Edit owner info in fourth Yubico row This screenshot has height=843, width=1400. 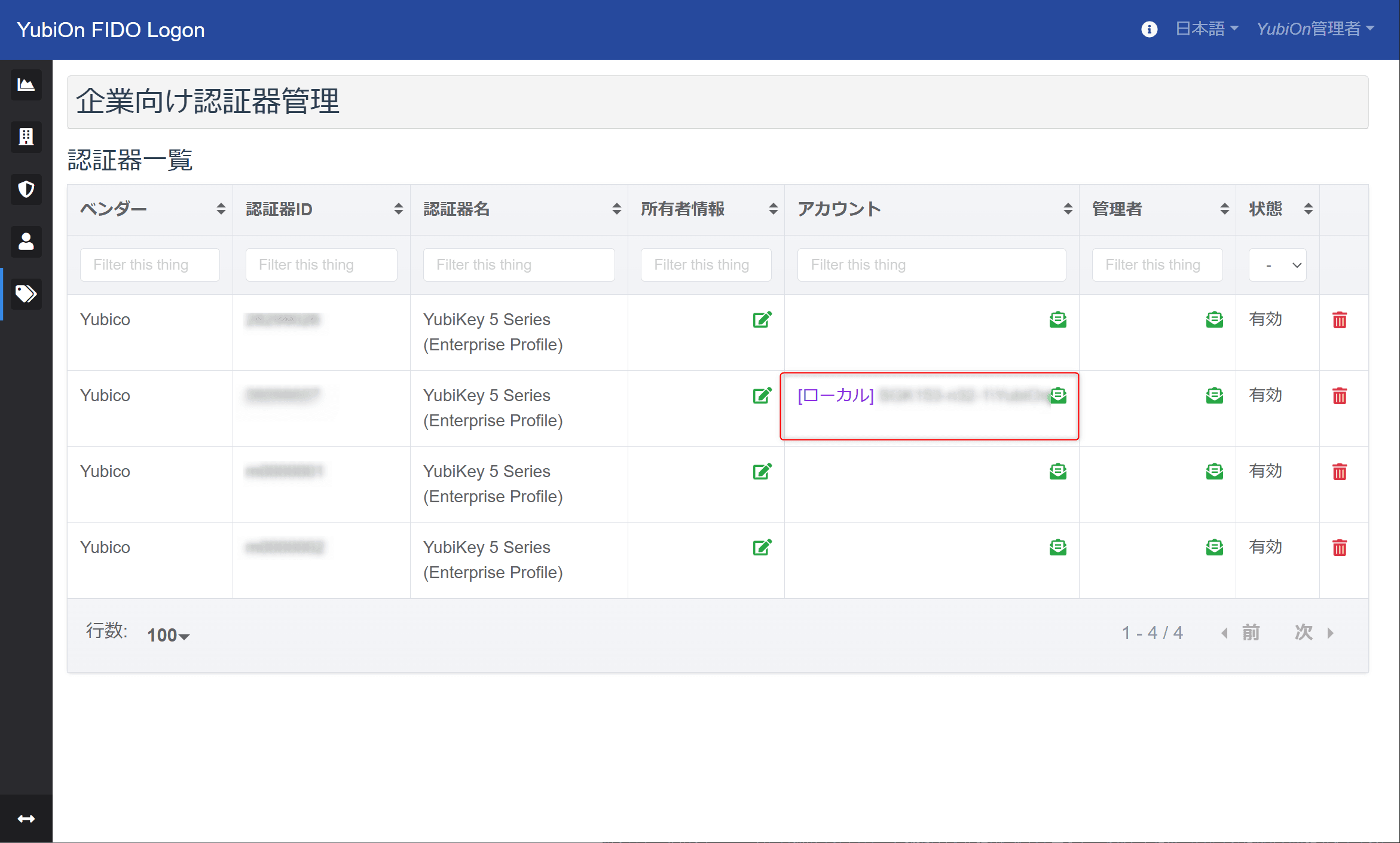click(x=762, y=547)
